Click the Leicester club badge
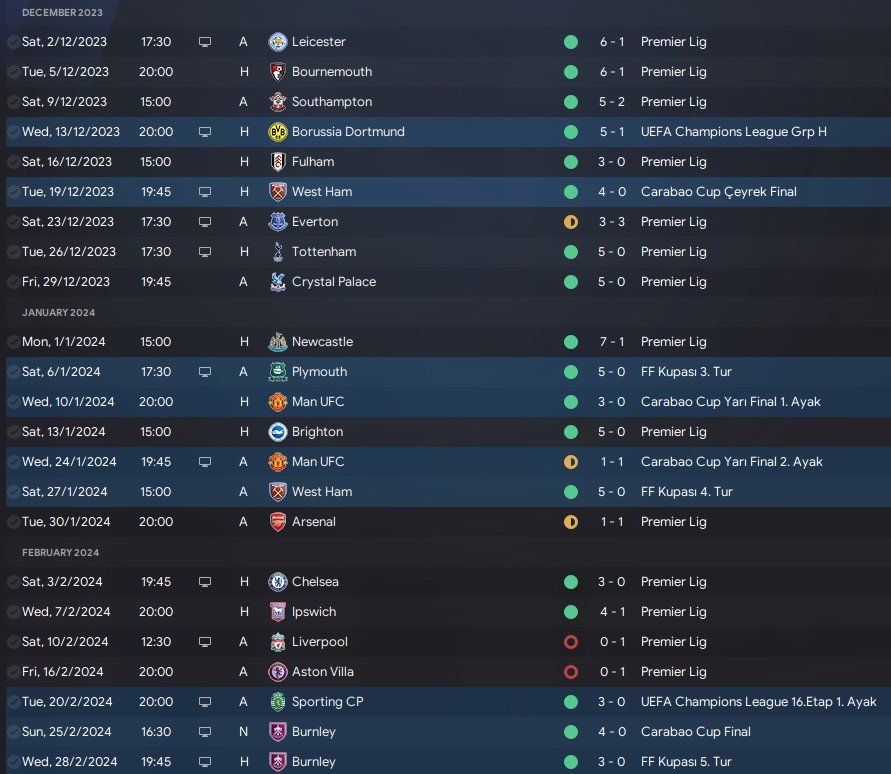891x774 pixels. [x=278, y=42]
